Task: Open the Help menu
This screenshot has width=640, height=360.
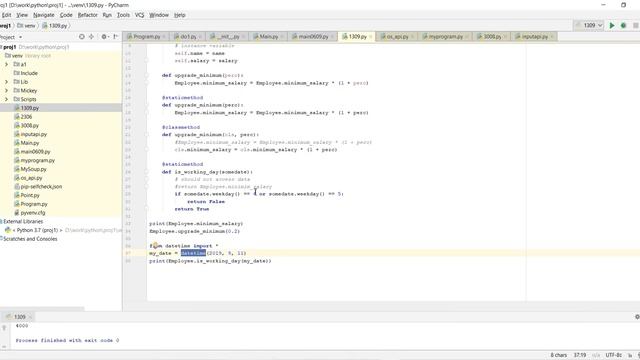Action: [180, 15]
